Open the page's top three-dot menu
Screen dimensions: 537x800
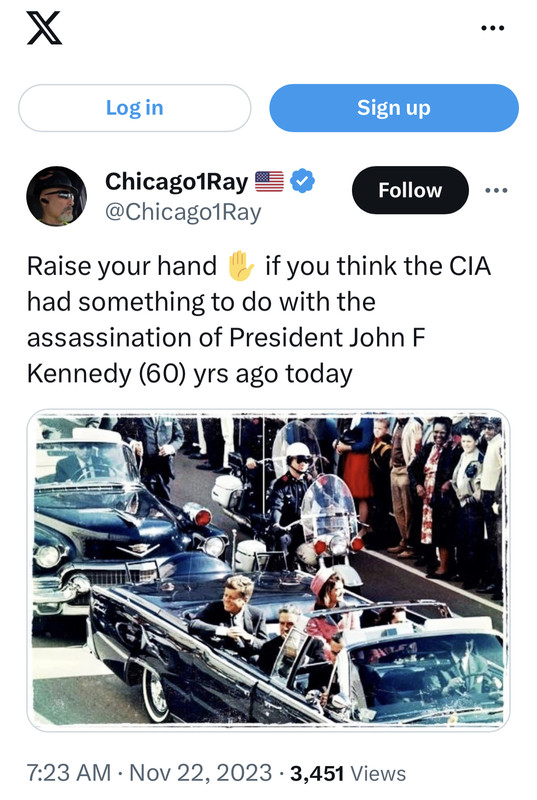493,28
